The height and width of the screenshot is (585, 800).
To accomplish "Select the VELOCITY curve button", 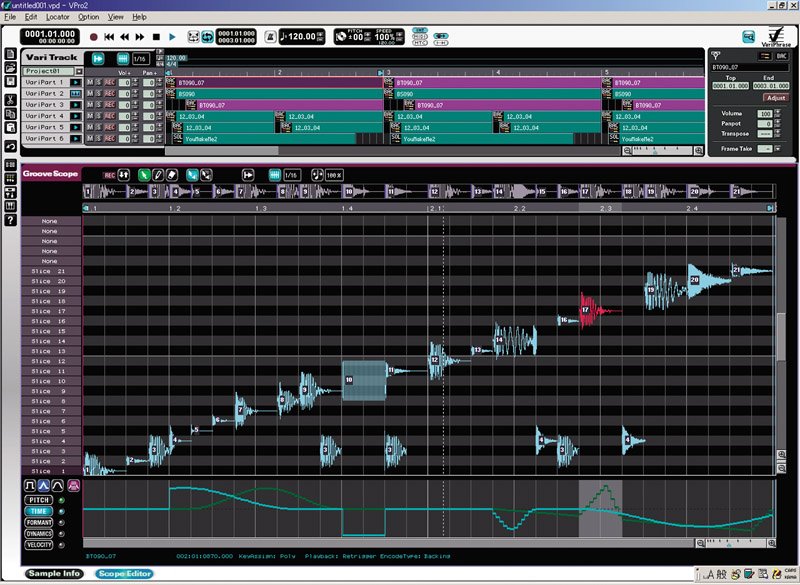I will coord(39,545).
